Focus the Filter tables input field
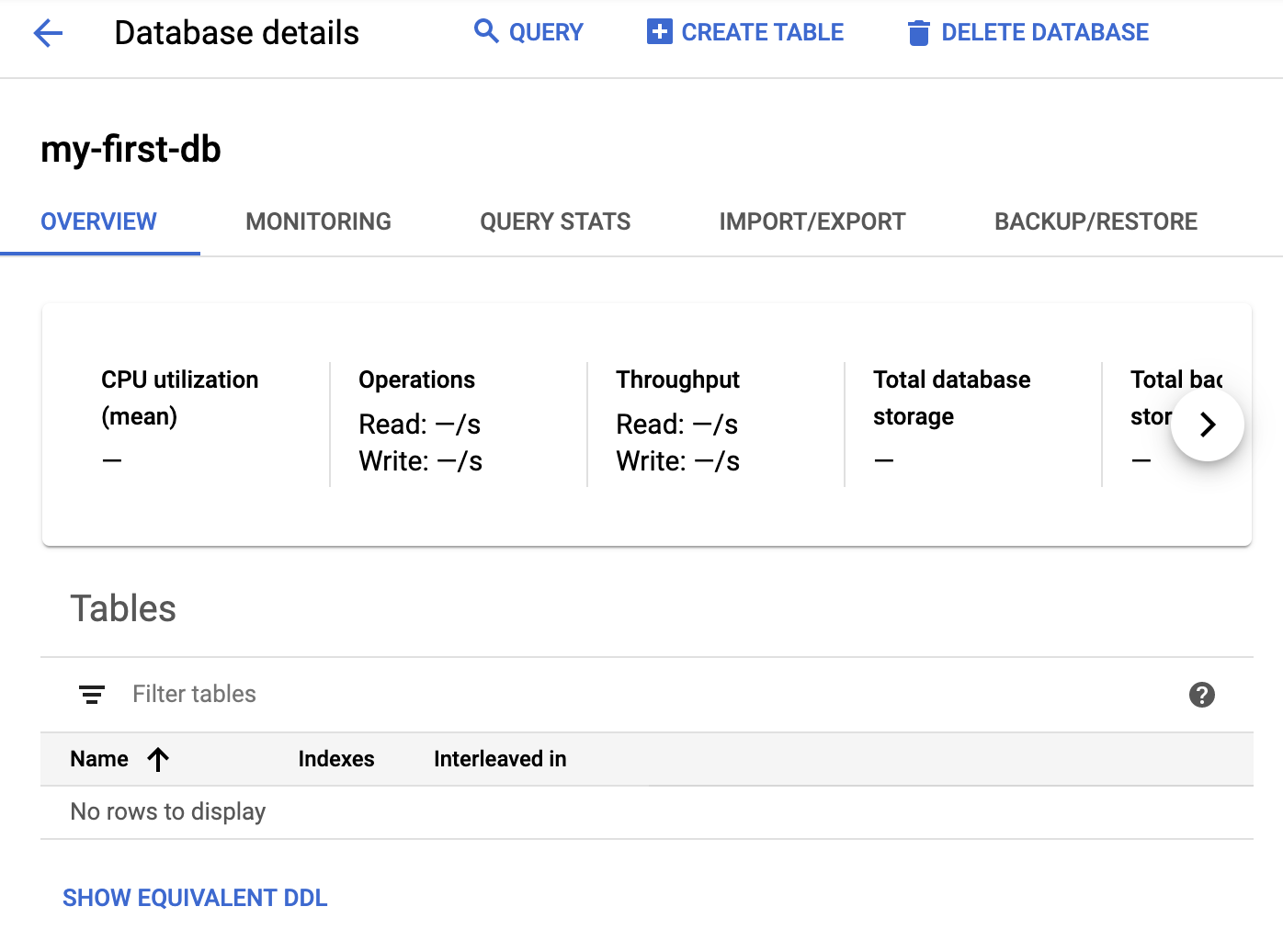Image resolution: width=1283 pixels, height=952 pixels. click(x=551, y=695)
